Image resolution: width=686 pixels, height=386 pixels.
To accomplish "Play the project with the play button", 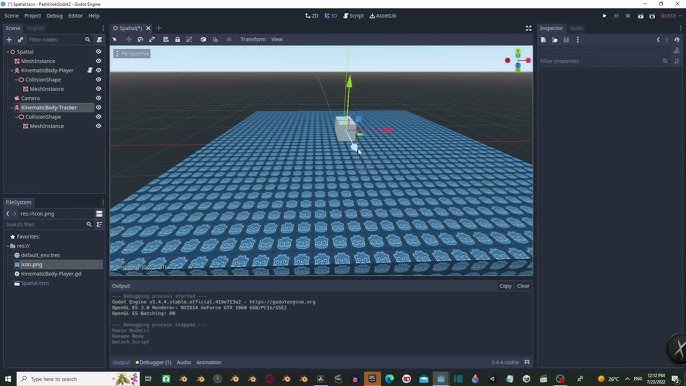I will tap(605, 16).
